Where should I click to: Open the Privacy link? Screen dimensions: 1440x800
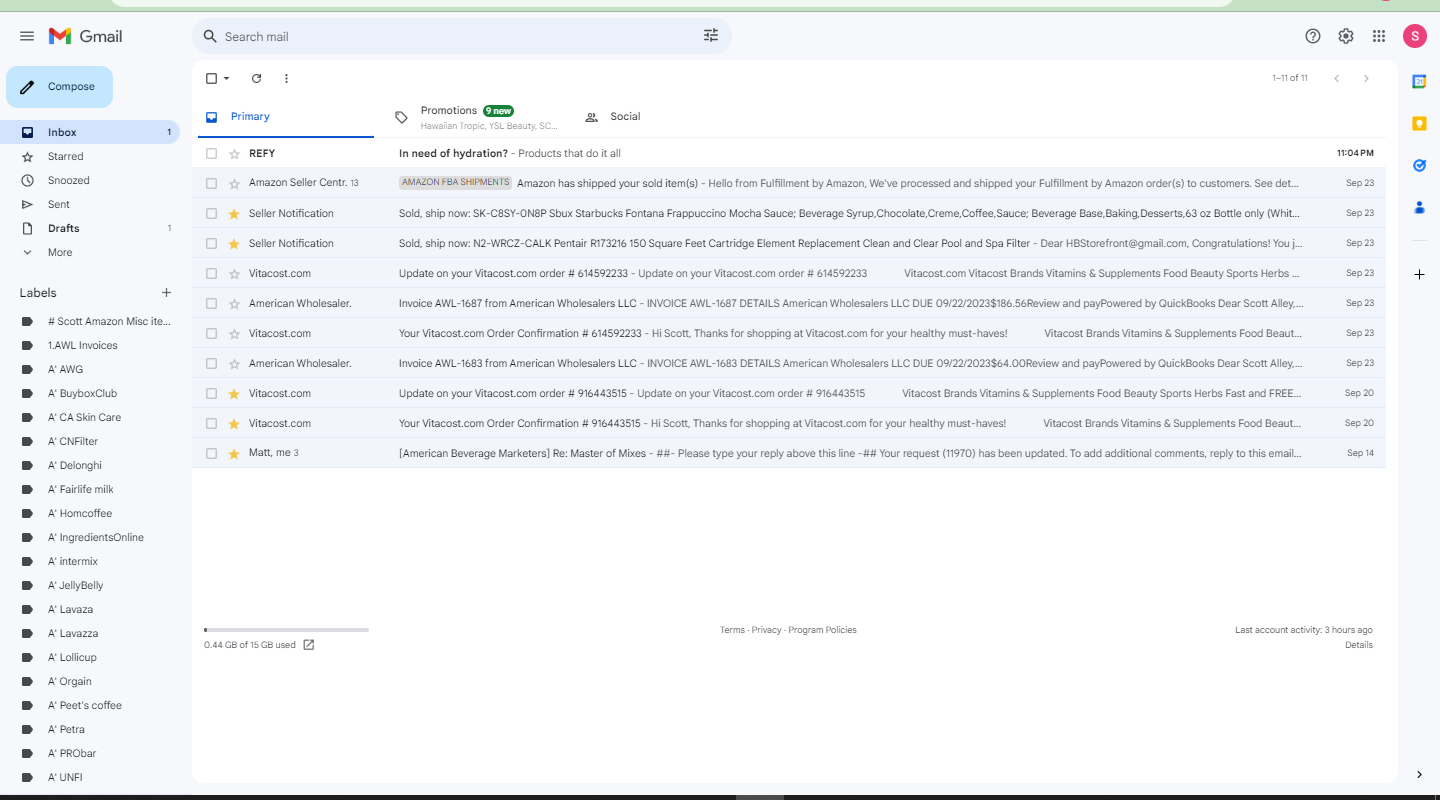[x=766, y=630]
